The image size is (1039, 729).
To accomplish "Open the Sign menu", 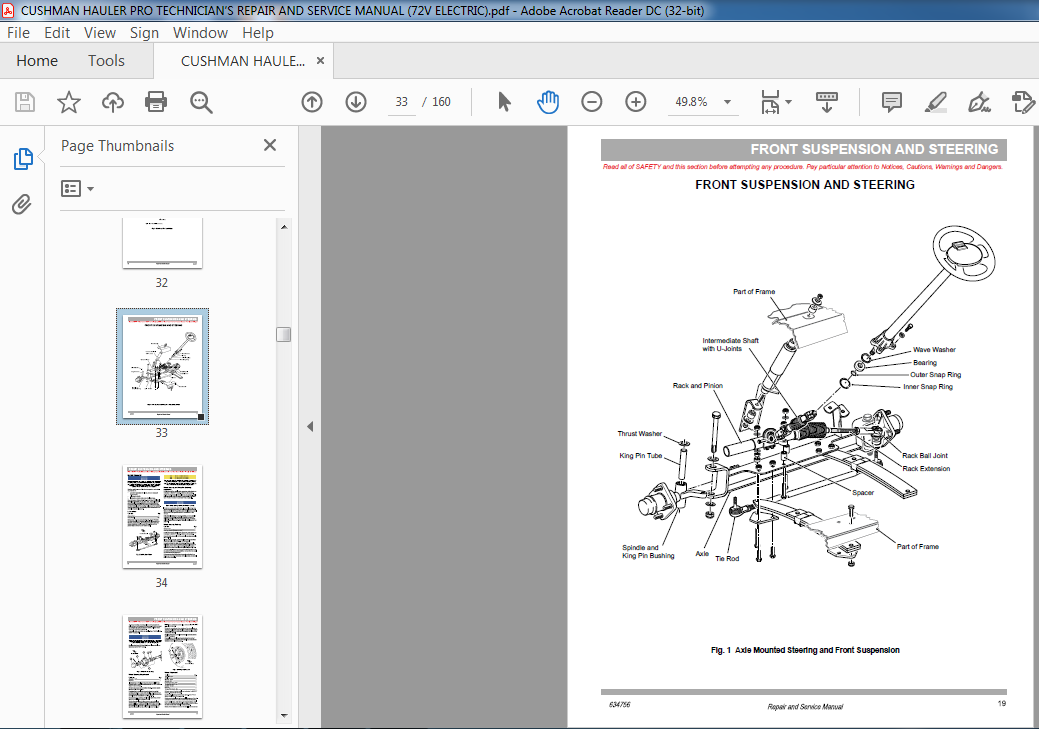I will point(144,32).
